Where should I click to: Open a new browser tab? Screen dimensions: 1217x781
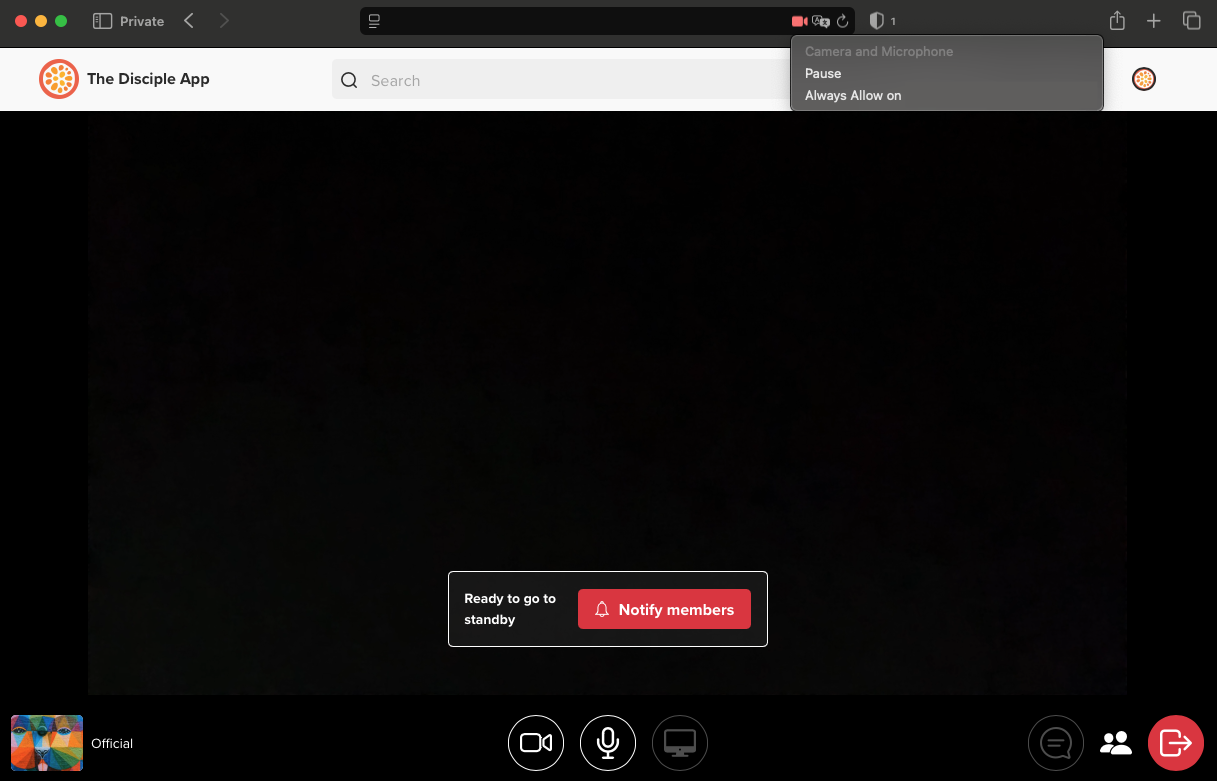coord(1154,20)
